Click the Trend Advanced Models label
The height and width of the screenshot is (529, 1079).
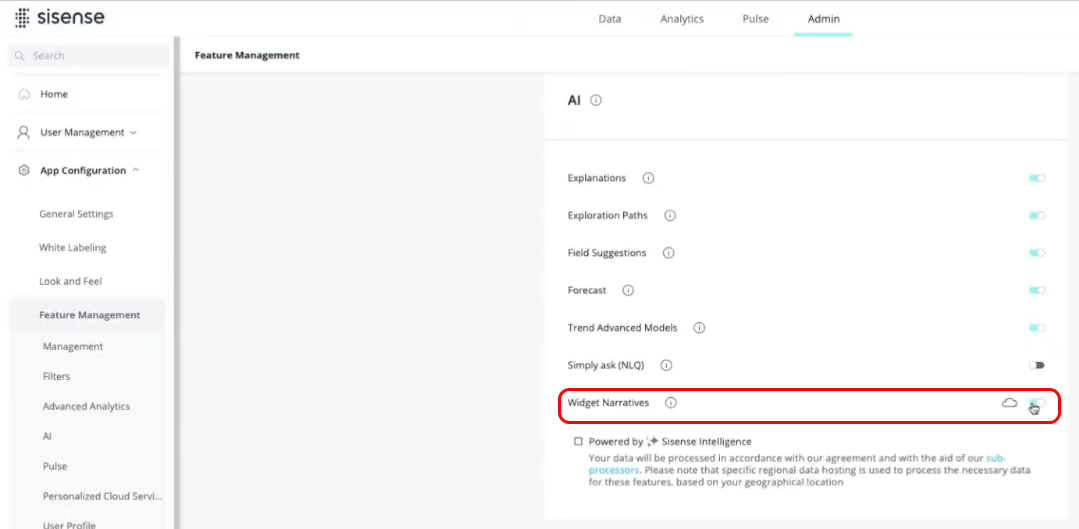tap(622, 328)
